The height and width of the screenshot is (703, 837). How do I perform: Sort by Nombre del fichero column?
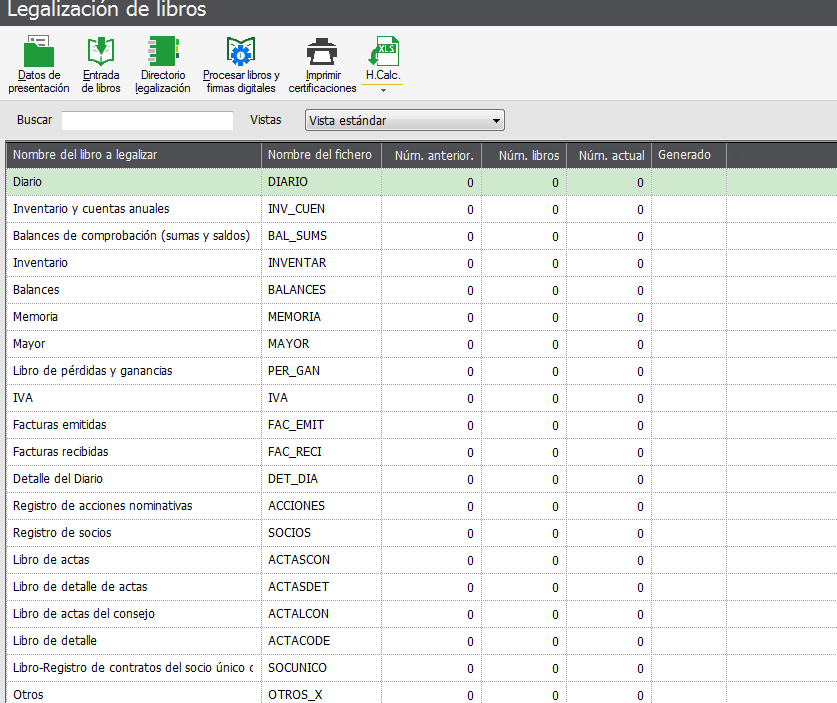click(321, 155)
